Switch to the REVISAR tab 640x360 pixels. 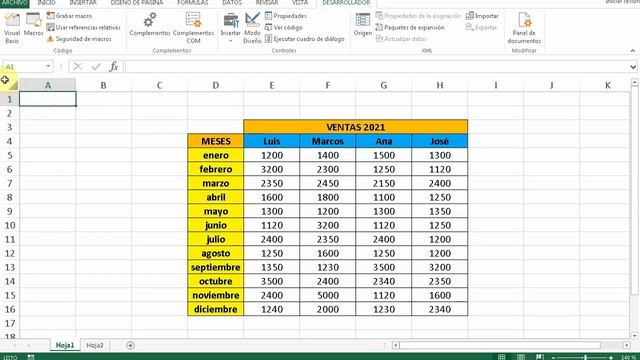[267, 3]
